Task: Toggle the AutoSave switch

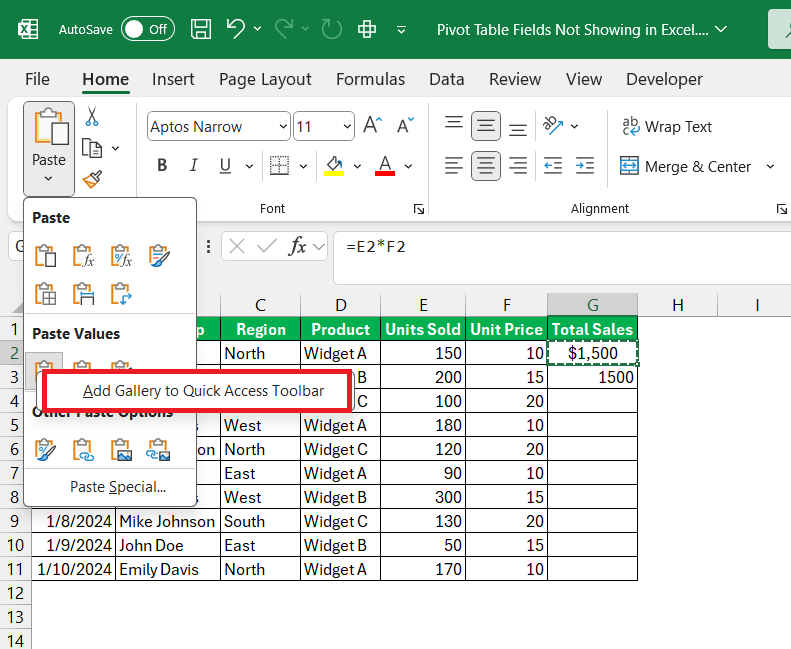Action: click(x=148, y=29)
